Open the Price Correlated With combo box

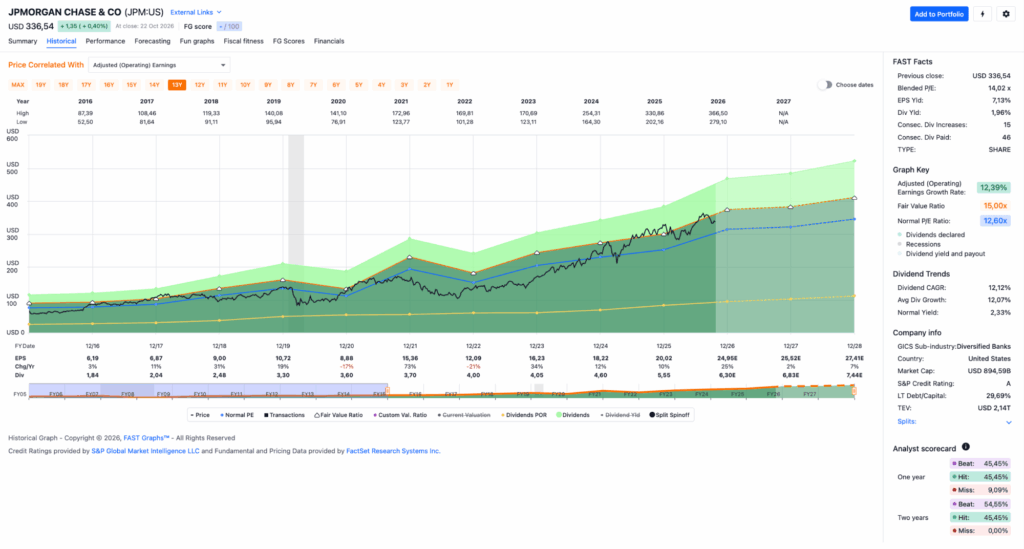pyautogui.click(x=159, y=65)
